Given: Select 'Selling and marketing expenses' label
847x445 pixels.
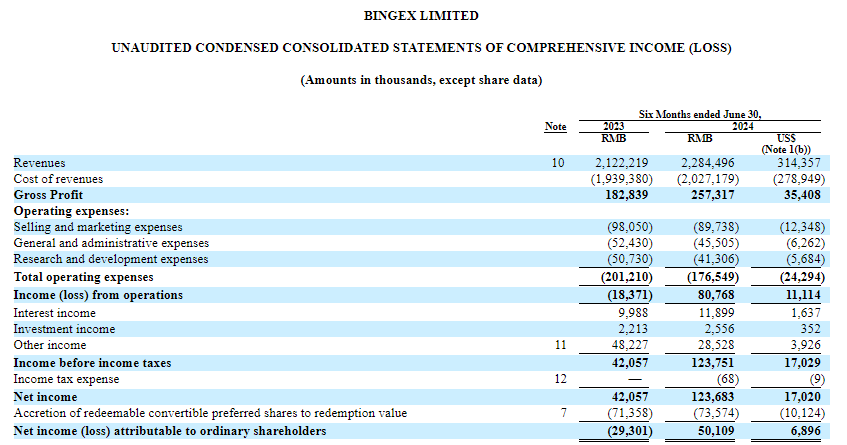Looking at the screenshot, I should coord(98,227).
